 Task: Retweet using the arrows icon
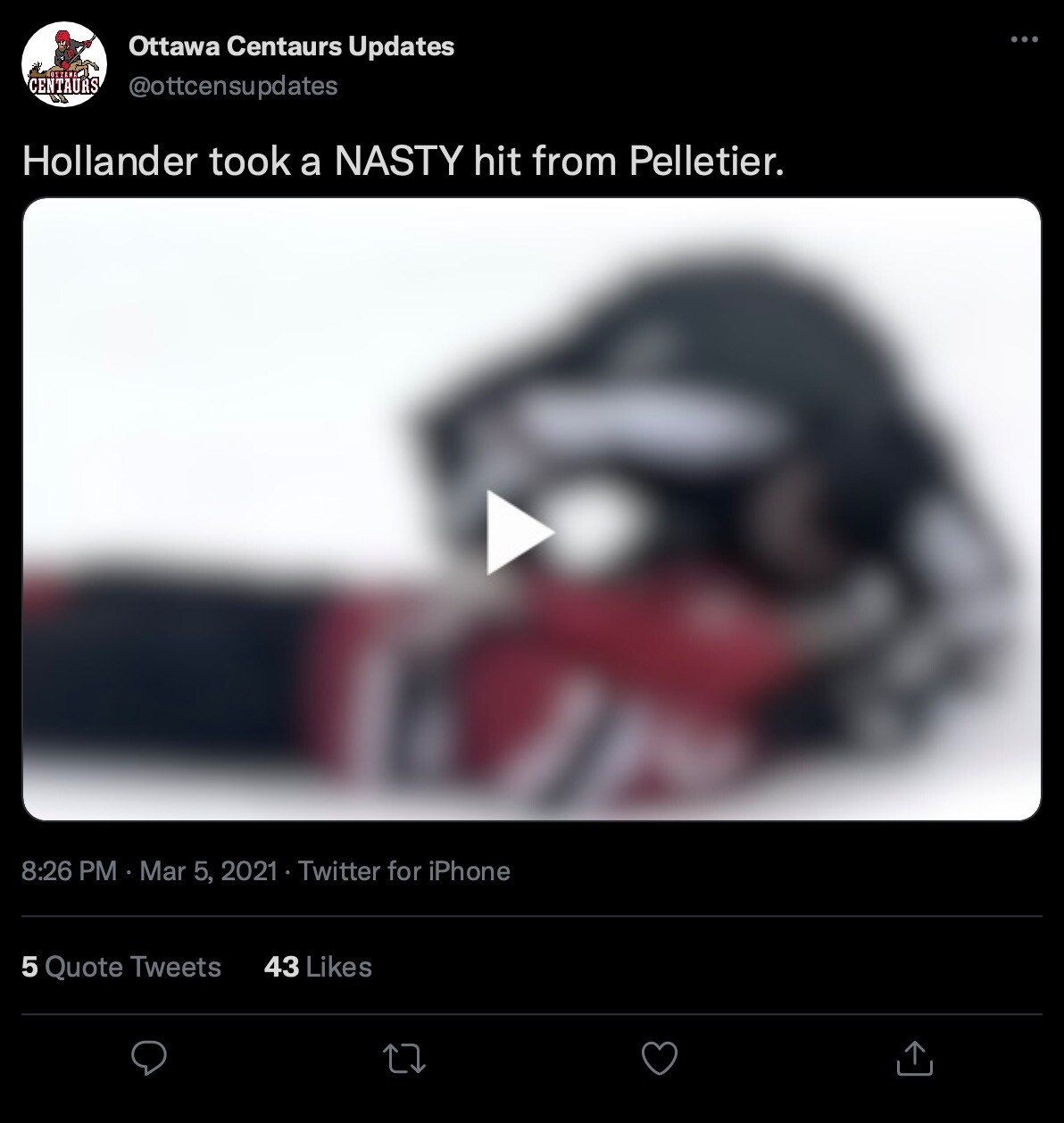(404, 1059)
